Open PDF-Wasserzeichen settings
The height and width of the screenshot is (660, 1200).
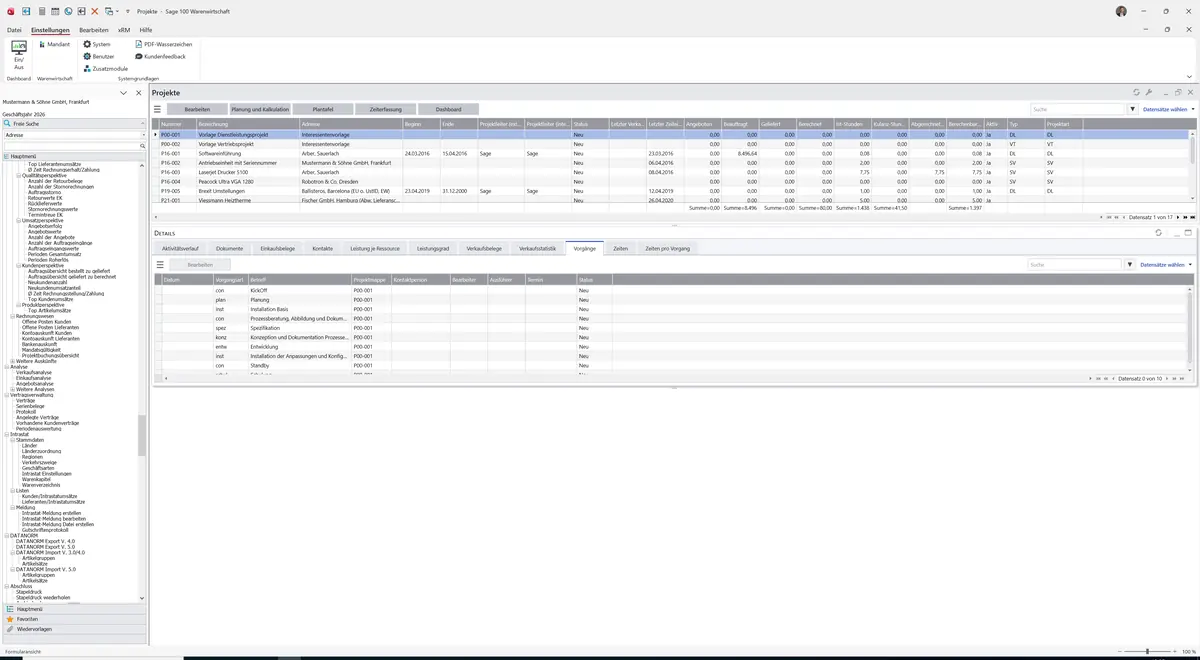164,45
